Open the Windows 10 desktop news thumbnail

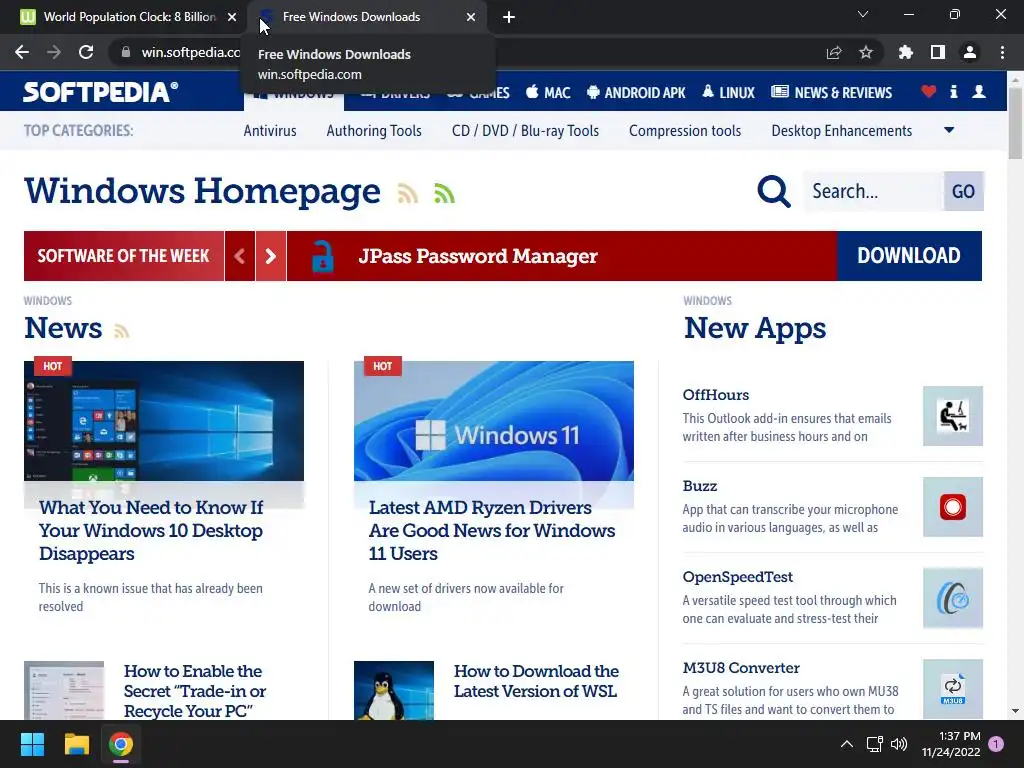(x=164, y=421)
